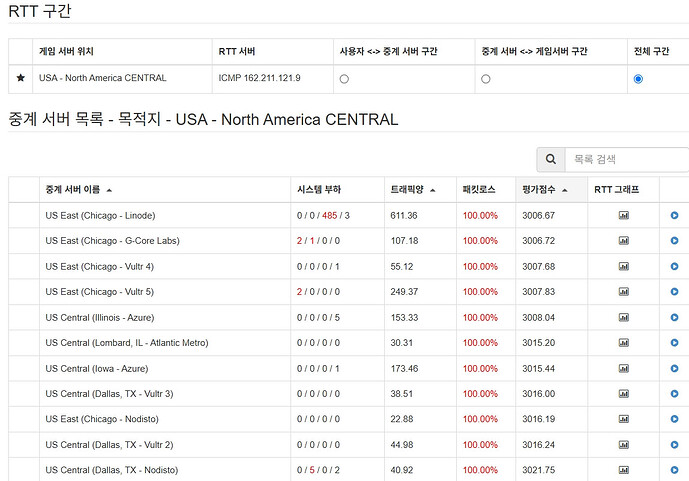This screenshot has height=481, width=689.
Task: Click the magnifier search icon
Action: coord(551,159)
